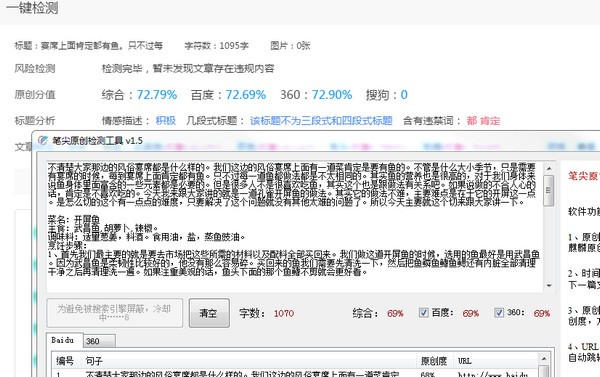Screen dimensions: 600x377
Task: Click the text area scrollbar up arrow
Action: click(549, 168)
